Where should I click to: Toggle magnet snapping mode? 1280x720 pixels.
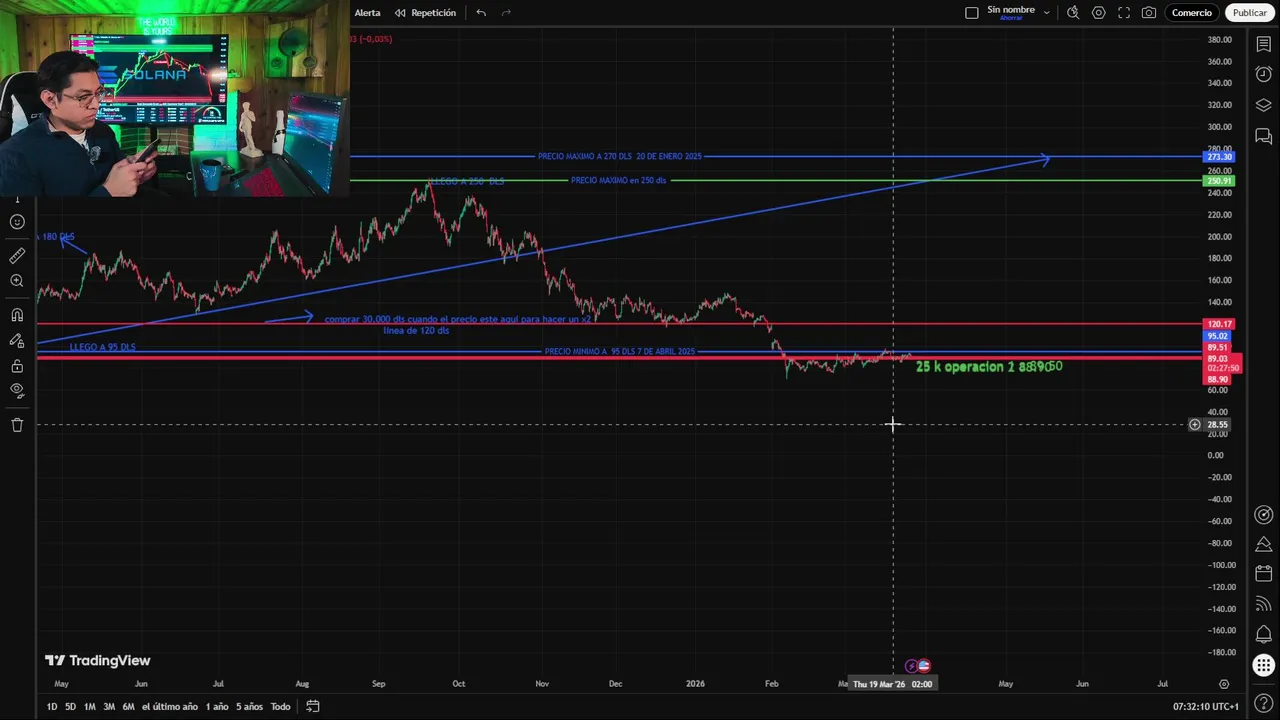point(17,315)
